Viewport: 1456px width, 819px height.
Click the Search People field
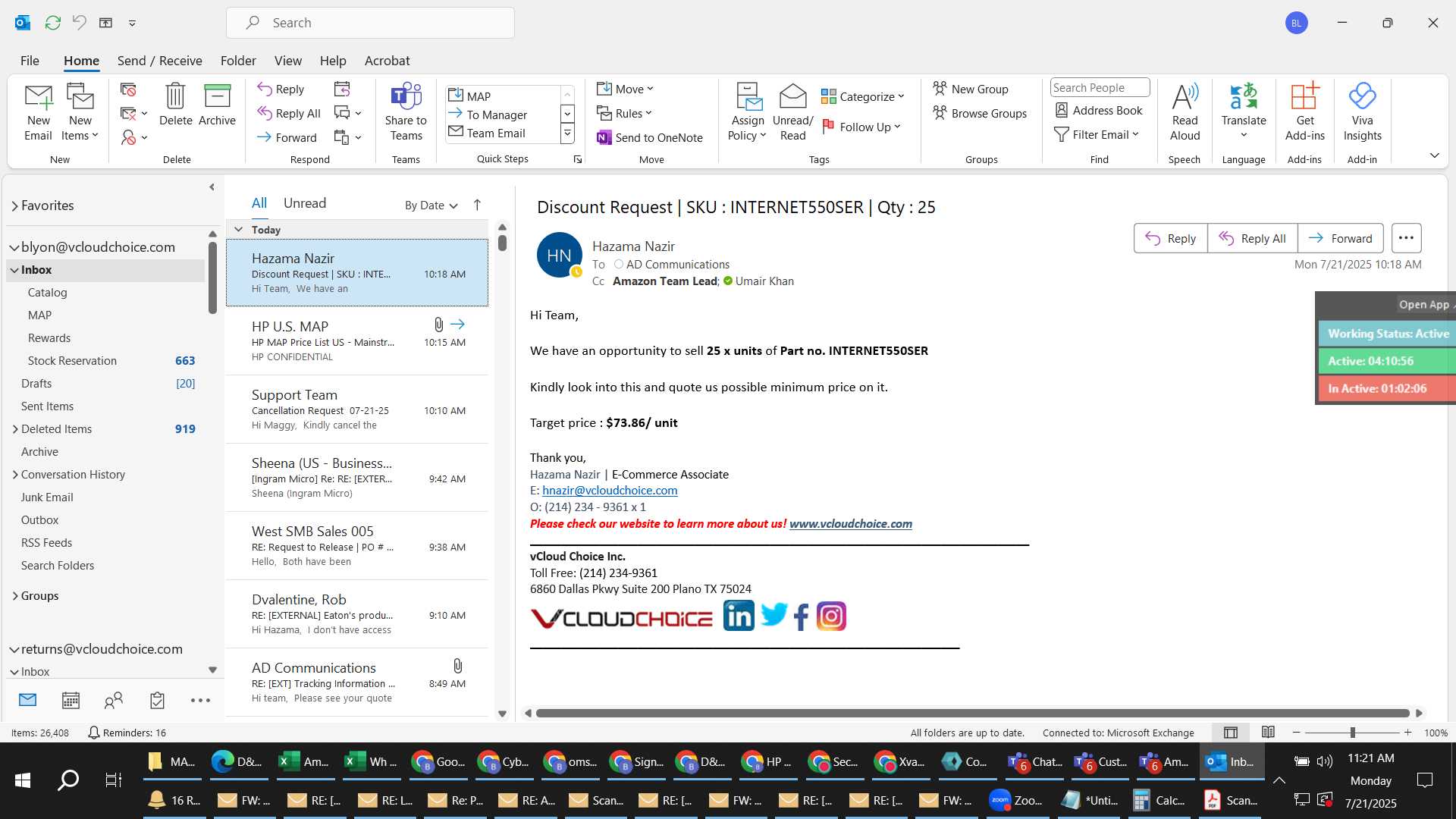(1100, 88)
